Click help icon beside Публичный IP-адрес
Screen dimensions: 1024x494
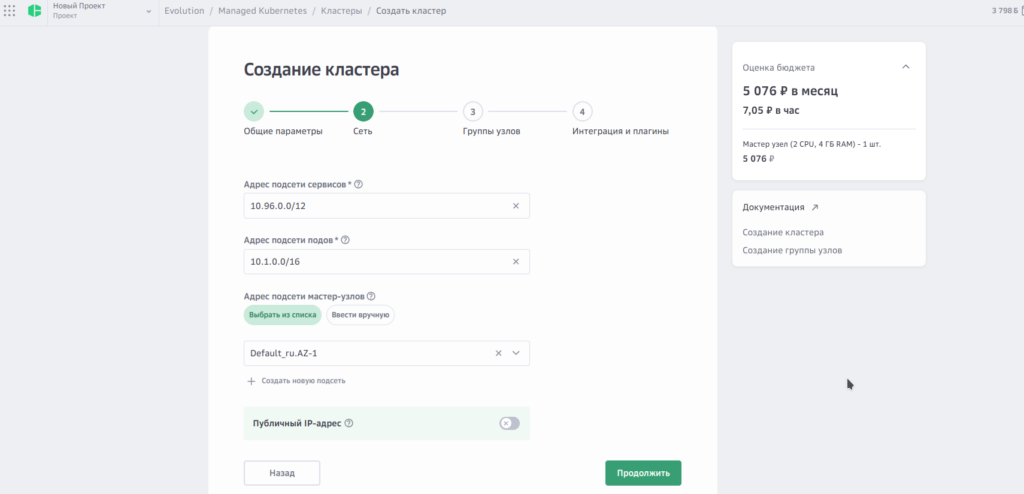pyautogui.click(x=349, y=423)
